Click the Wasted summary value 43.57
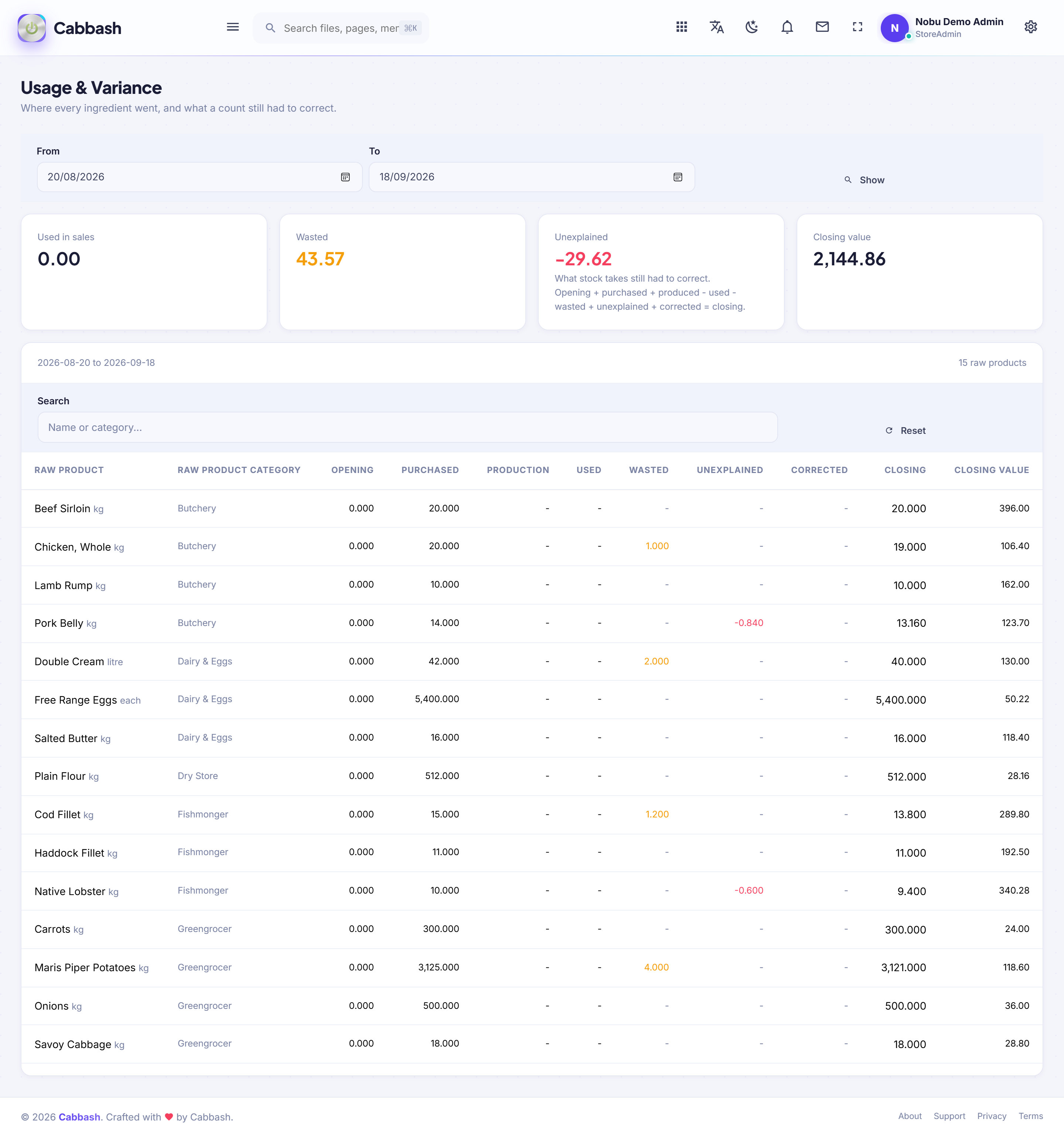The width and height of the screenshot is (1064, 1136). click(x=320, y=259)
